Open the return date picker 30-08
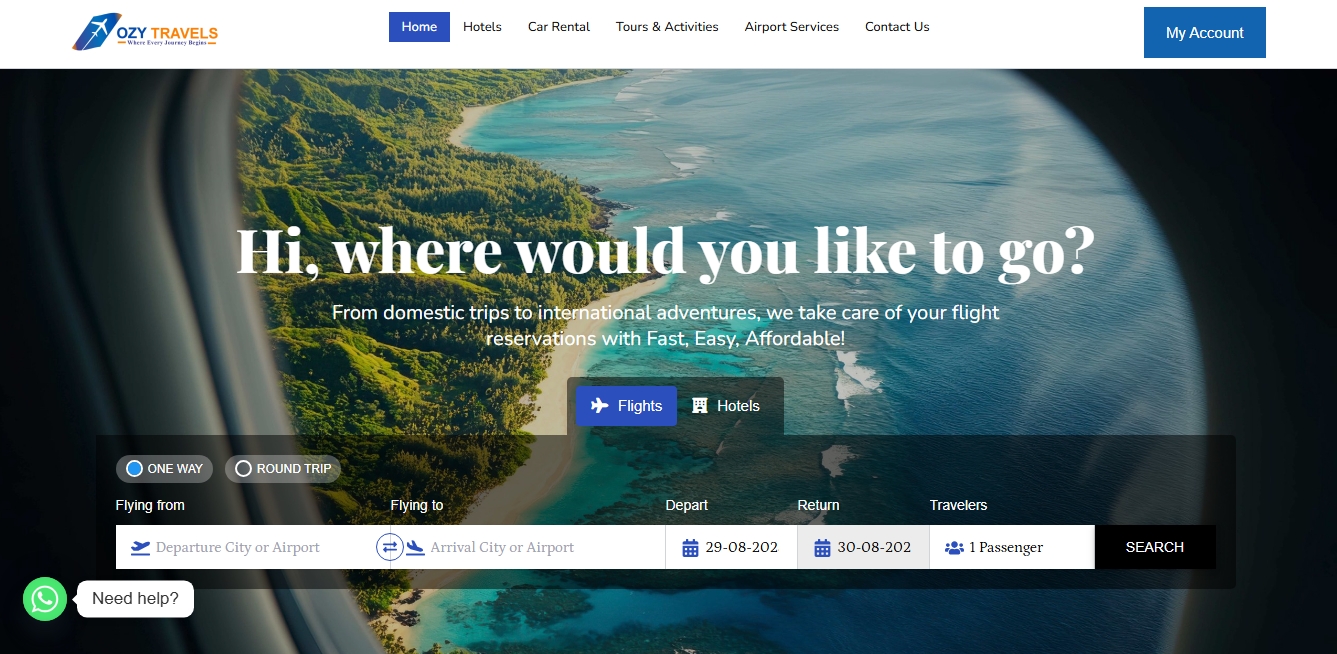This screenshot has height=654, width=1337. tap(864, 547)
